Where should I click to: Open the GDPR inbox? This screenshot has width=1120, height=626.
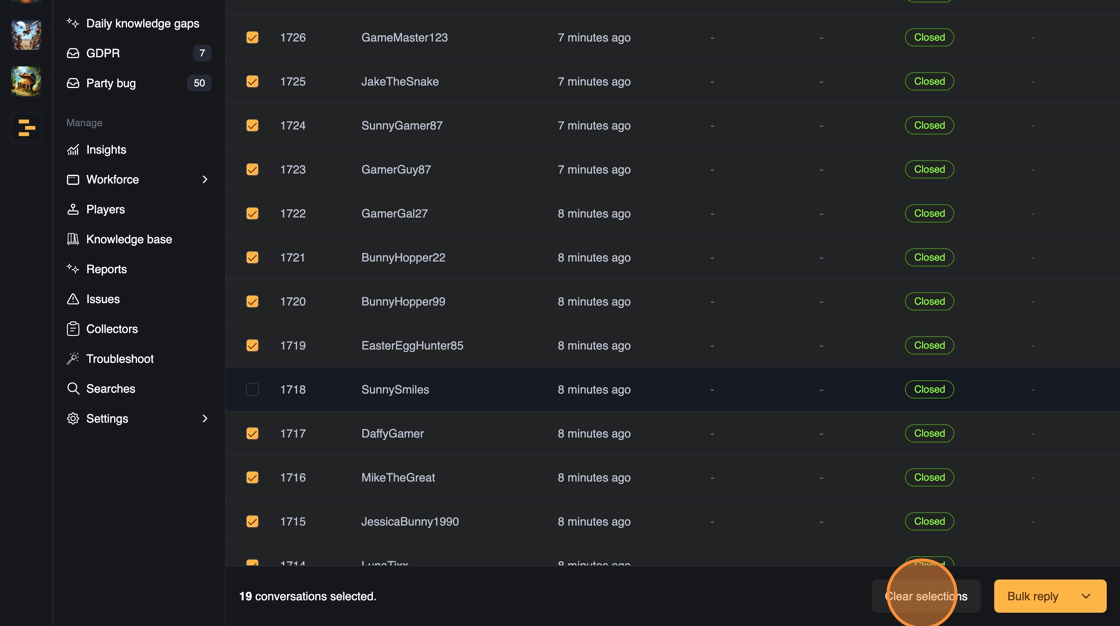click(103, 54)
